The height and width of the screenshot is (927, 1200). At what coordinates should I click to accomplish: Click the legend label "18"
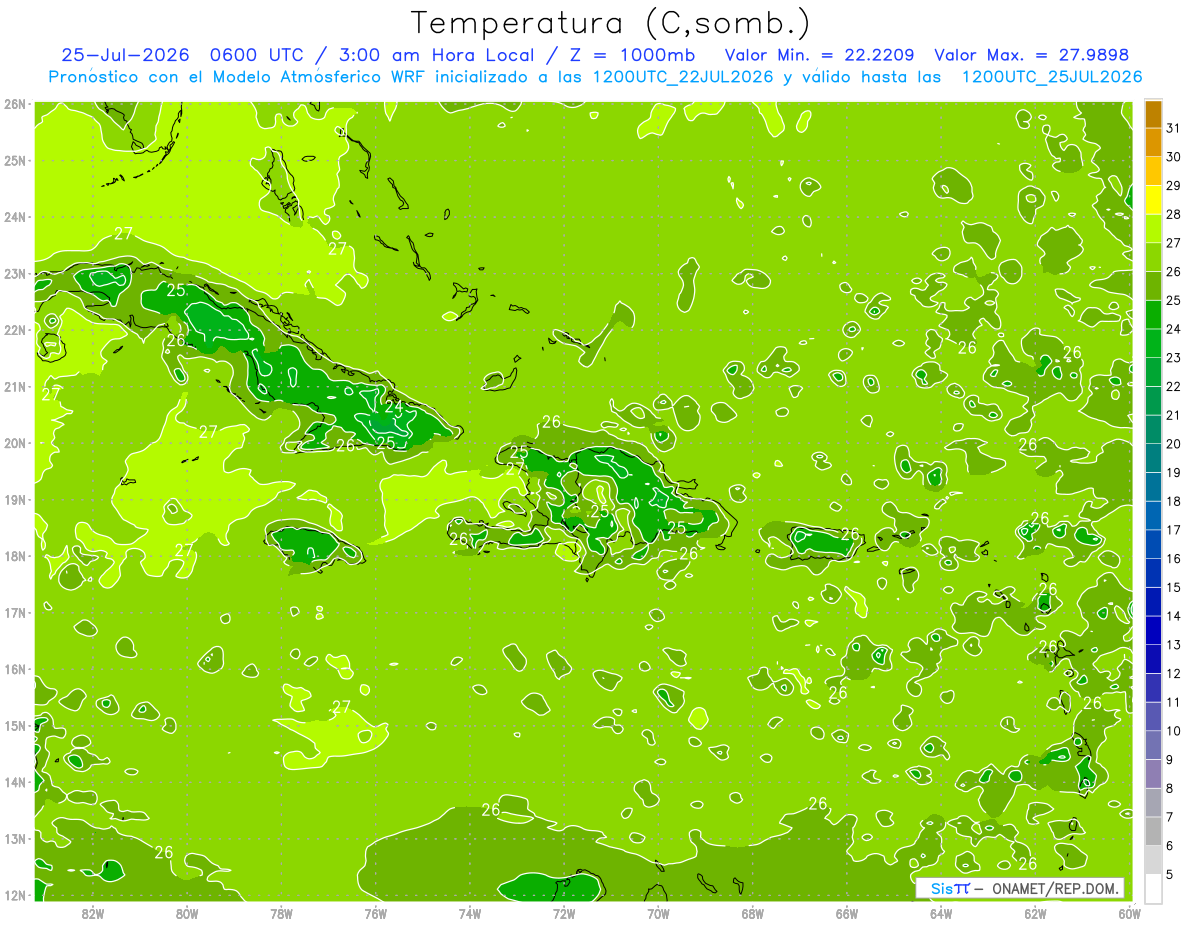coord(1173,501)
